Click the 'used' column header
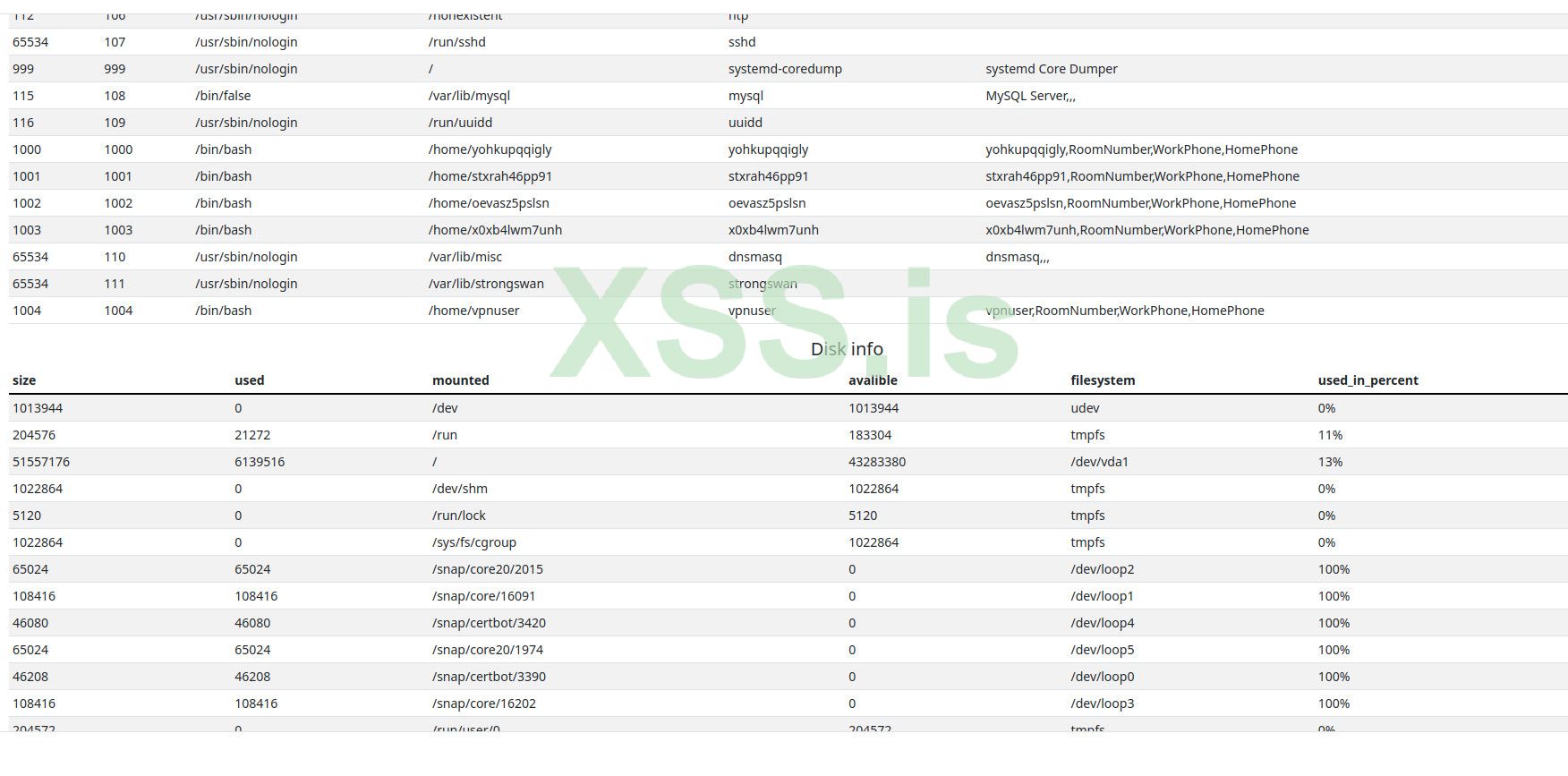The width and height of the screenshot is (1568, 776). pyautogui.click(x=250, y=380)
